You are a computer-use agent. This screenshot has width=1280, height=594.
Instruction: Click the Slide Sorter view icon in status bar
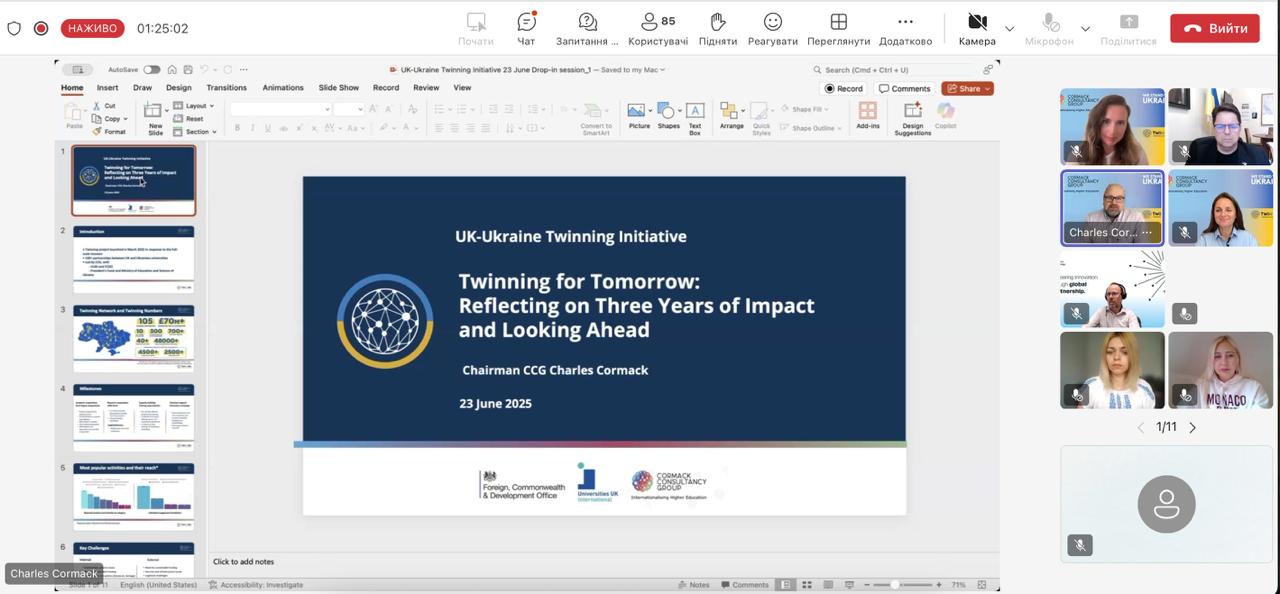pyautogui.click(x=806, y=585)
